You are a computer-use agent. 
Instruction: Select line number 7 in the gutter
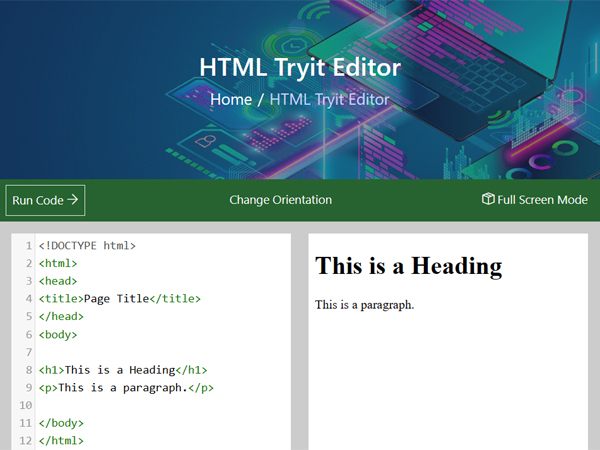tap(29, 352)
